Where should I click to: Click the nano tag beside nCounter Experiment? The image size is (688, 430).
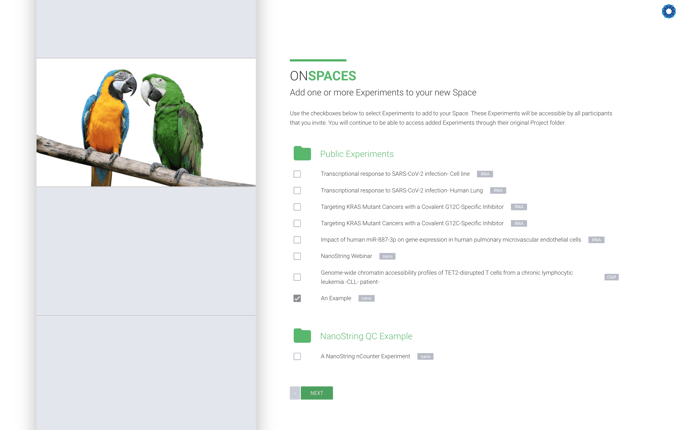coord(425,356)
